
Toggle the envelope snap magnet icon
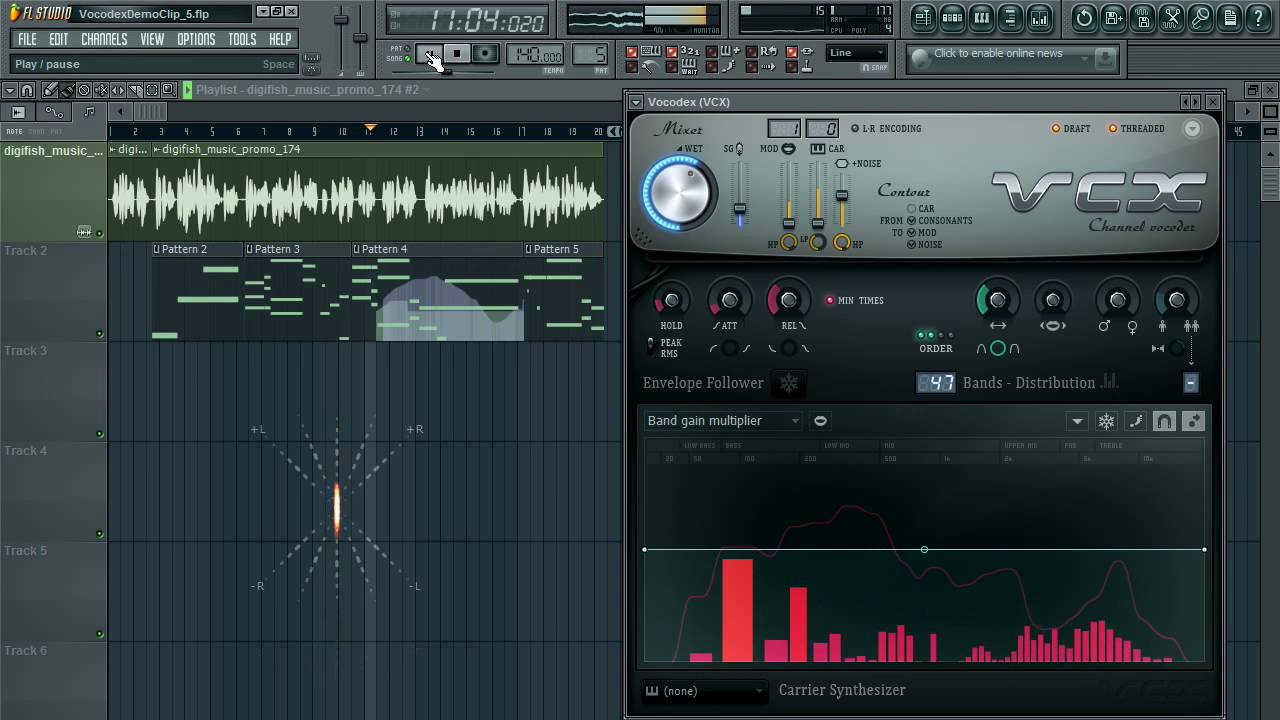point(1164,421)
